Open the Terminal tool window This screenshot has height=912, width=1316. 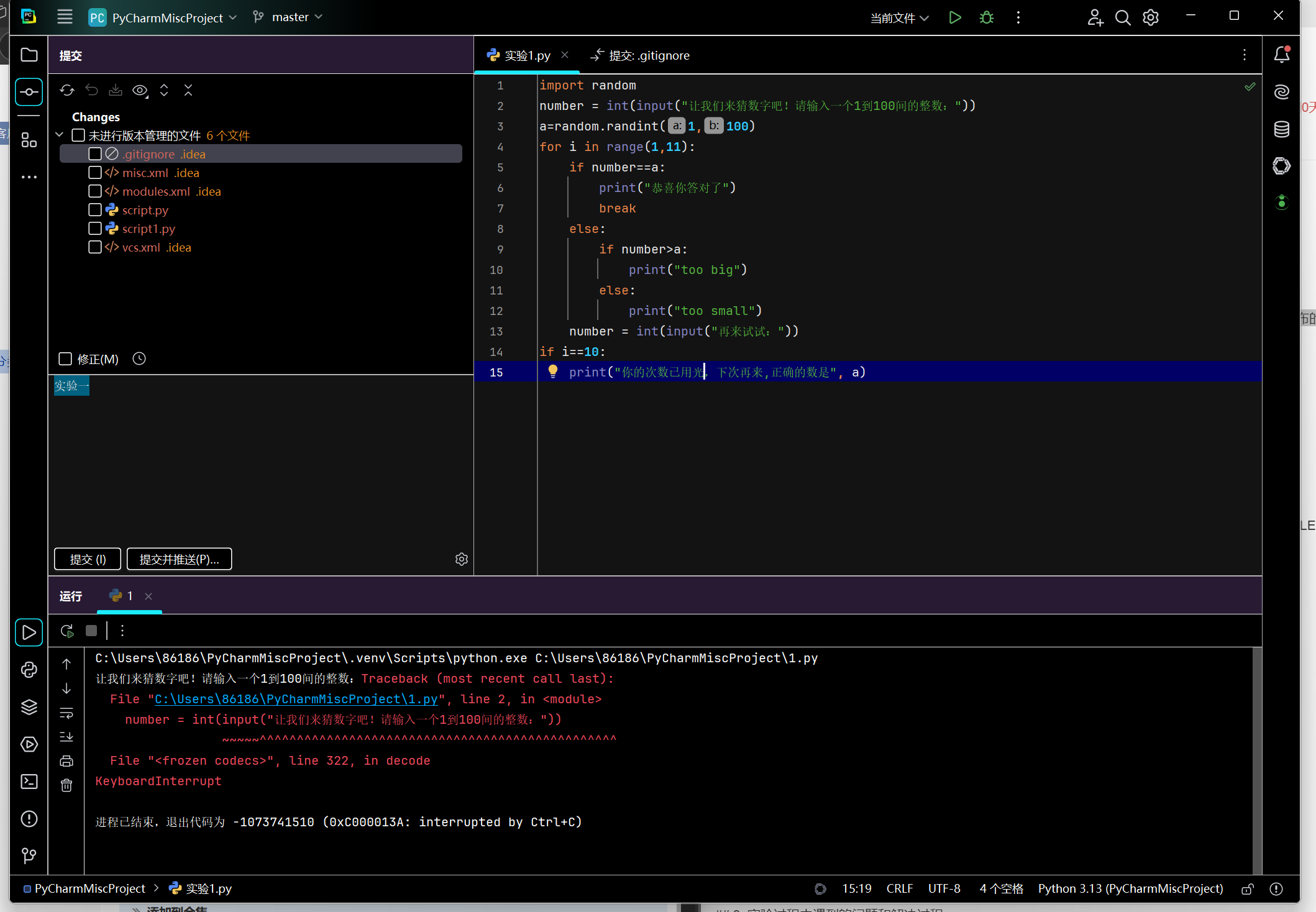click(x=29, y=782)
